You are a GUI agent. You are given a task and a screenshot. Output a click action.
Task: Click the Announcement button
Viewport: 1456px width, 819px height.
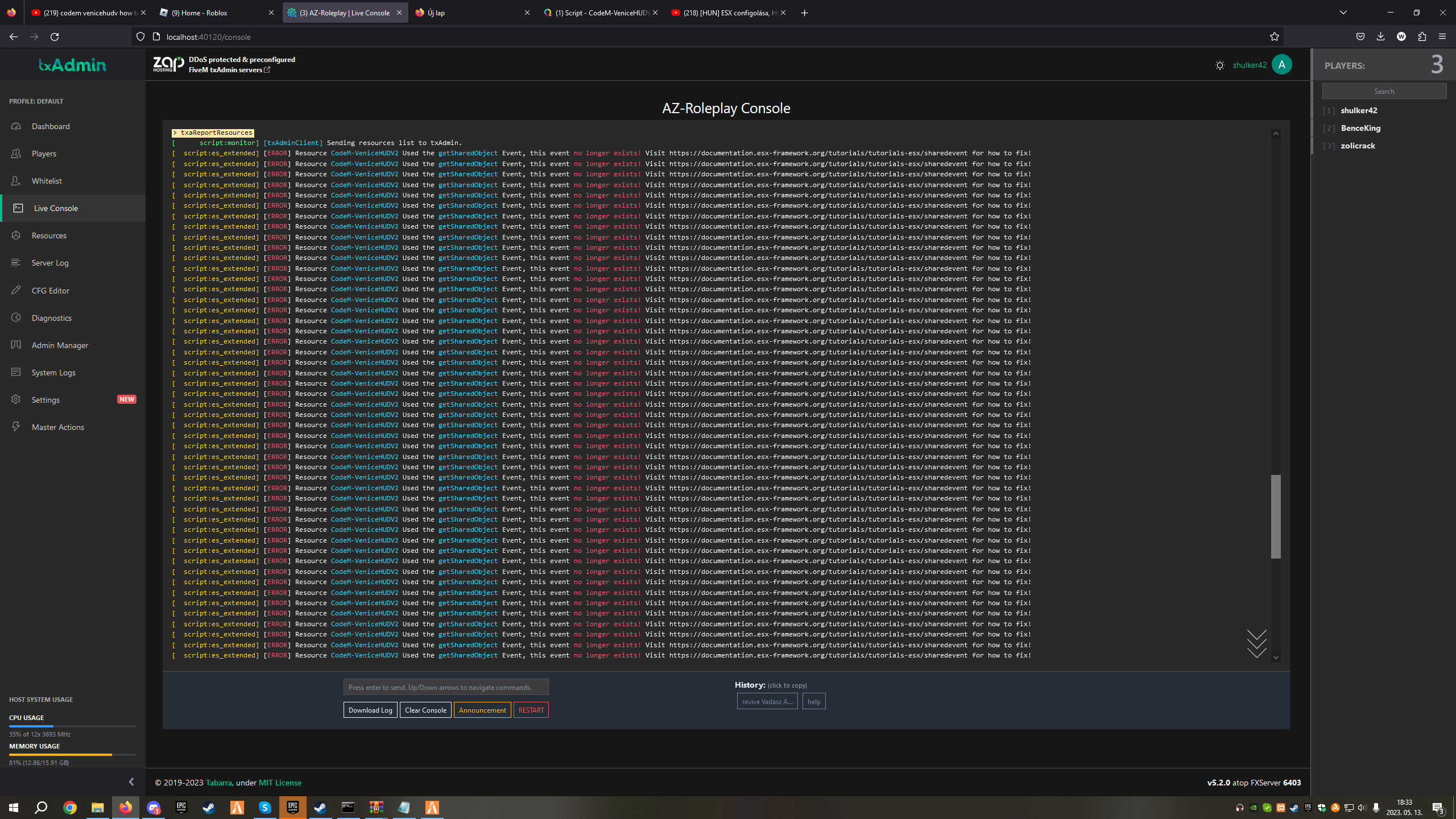pos(482,710)
